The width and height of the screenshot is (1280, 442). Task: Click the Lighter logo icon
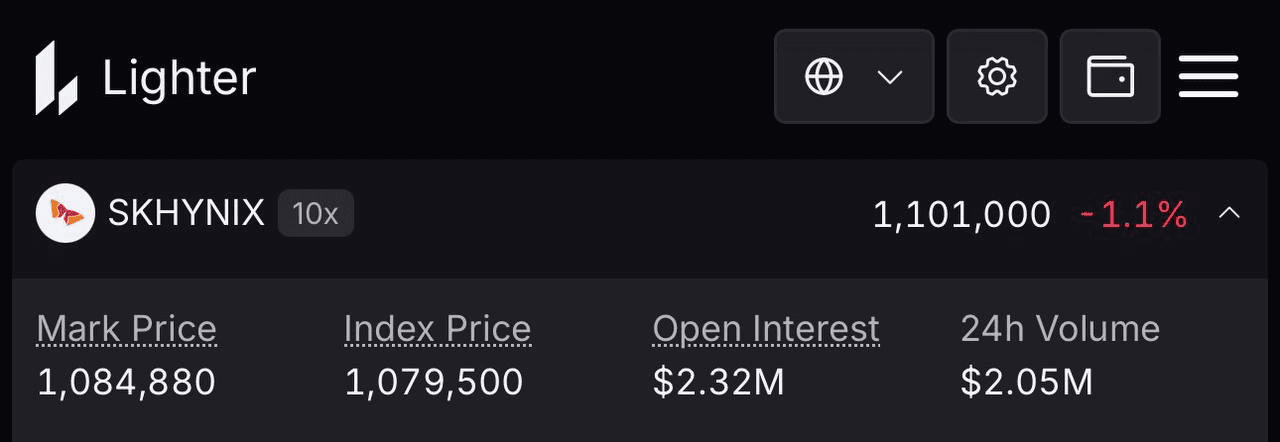56,78
